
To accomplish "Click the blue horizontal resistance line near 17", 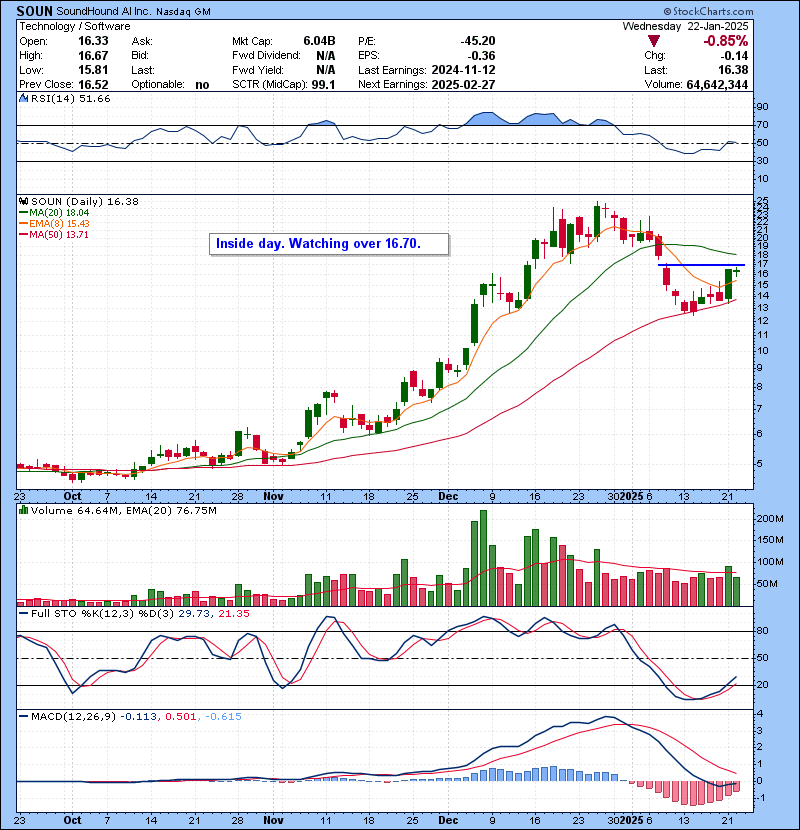I will tap(702, 265).
